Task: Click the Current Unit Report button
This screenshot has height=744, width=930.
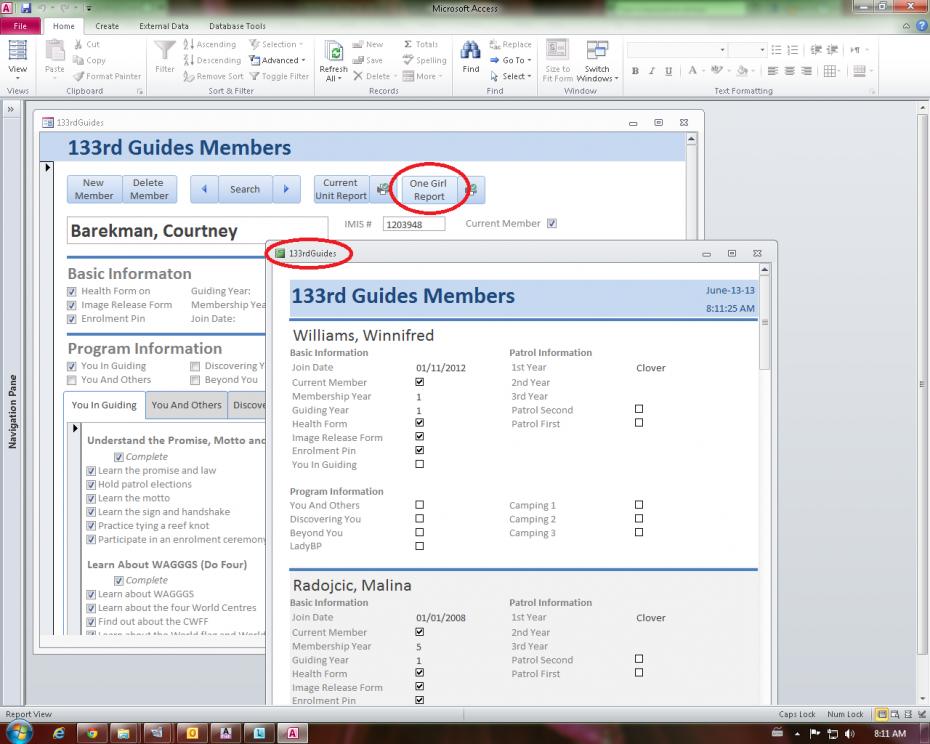Action: pyautogui.click(x=341, y=189)
